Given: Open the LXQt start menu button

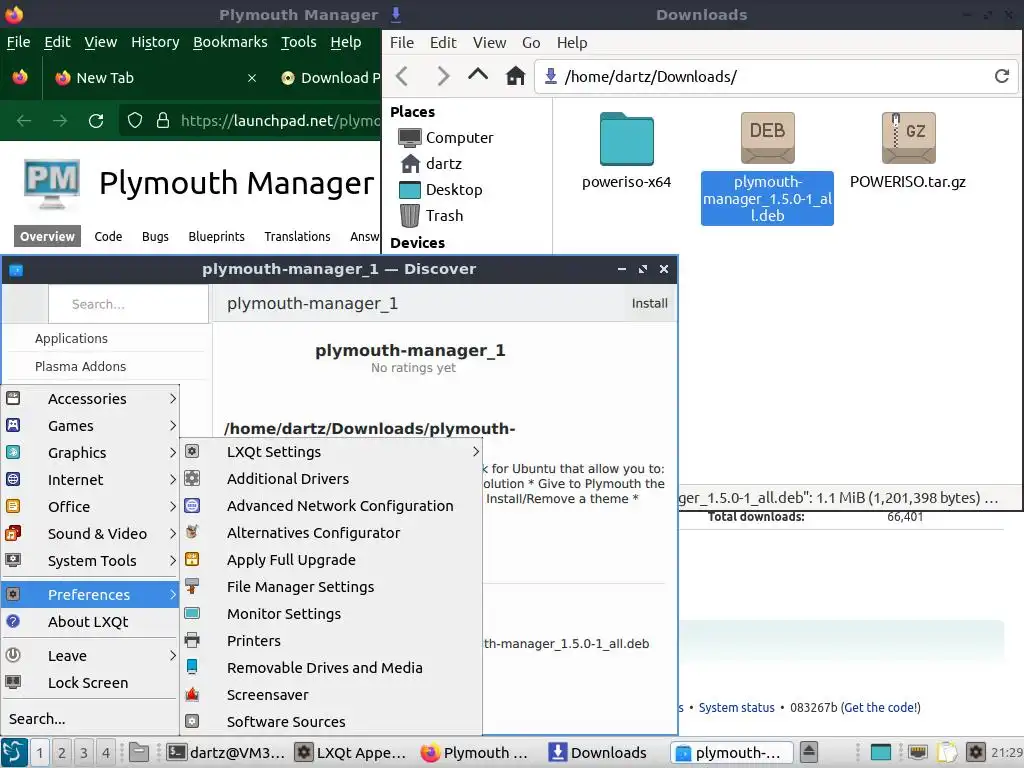Looking at the screenshot, I should pos(14,752).
